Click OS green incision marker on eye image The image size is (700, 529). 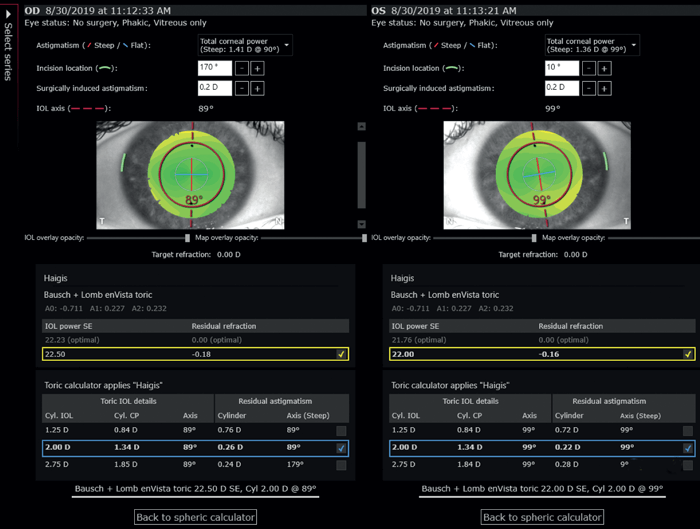point(606,161)
